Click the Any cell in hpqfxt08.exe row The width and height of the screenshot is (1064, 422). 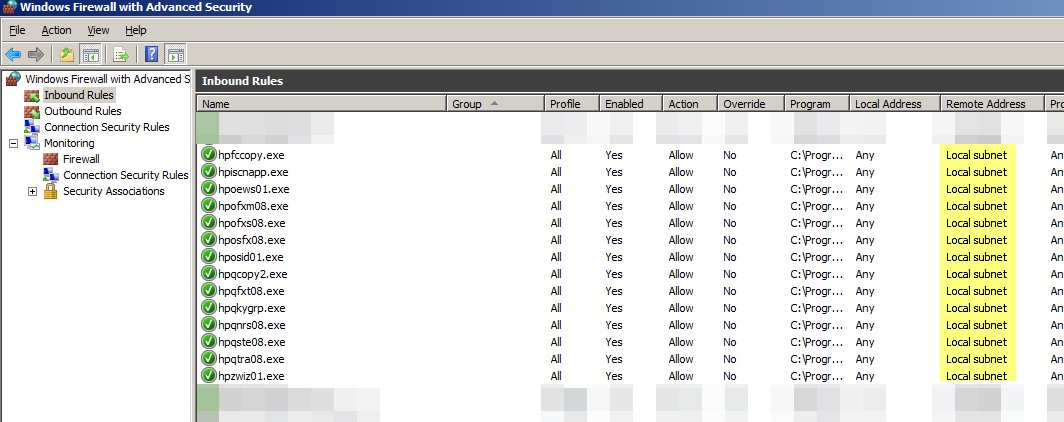pyautogui.click(x=864, y=290)
